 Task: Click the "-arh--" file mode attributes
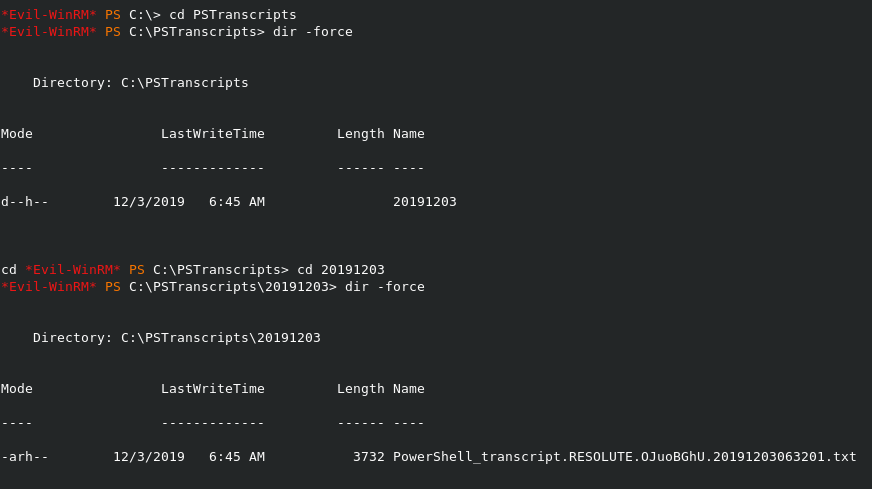point(24,457)
